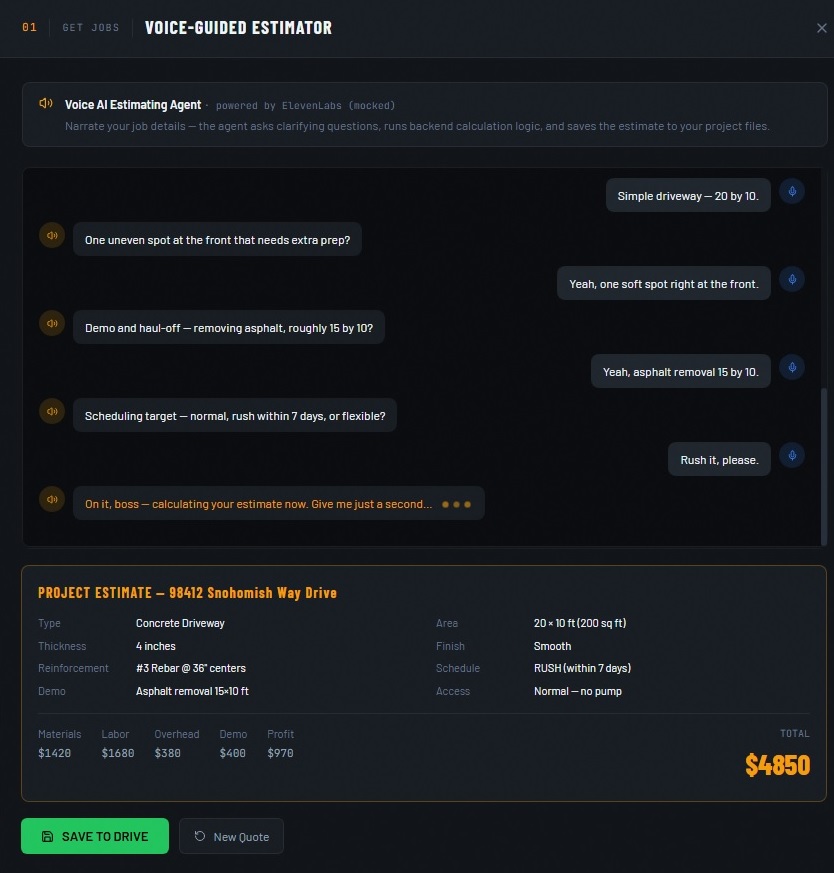Select the 'Rush it, please.' message bubble
This screenshot has height=873, width=834.
pos(719,460)
